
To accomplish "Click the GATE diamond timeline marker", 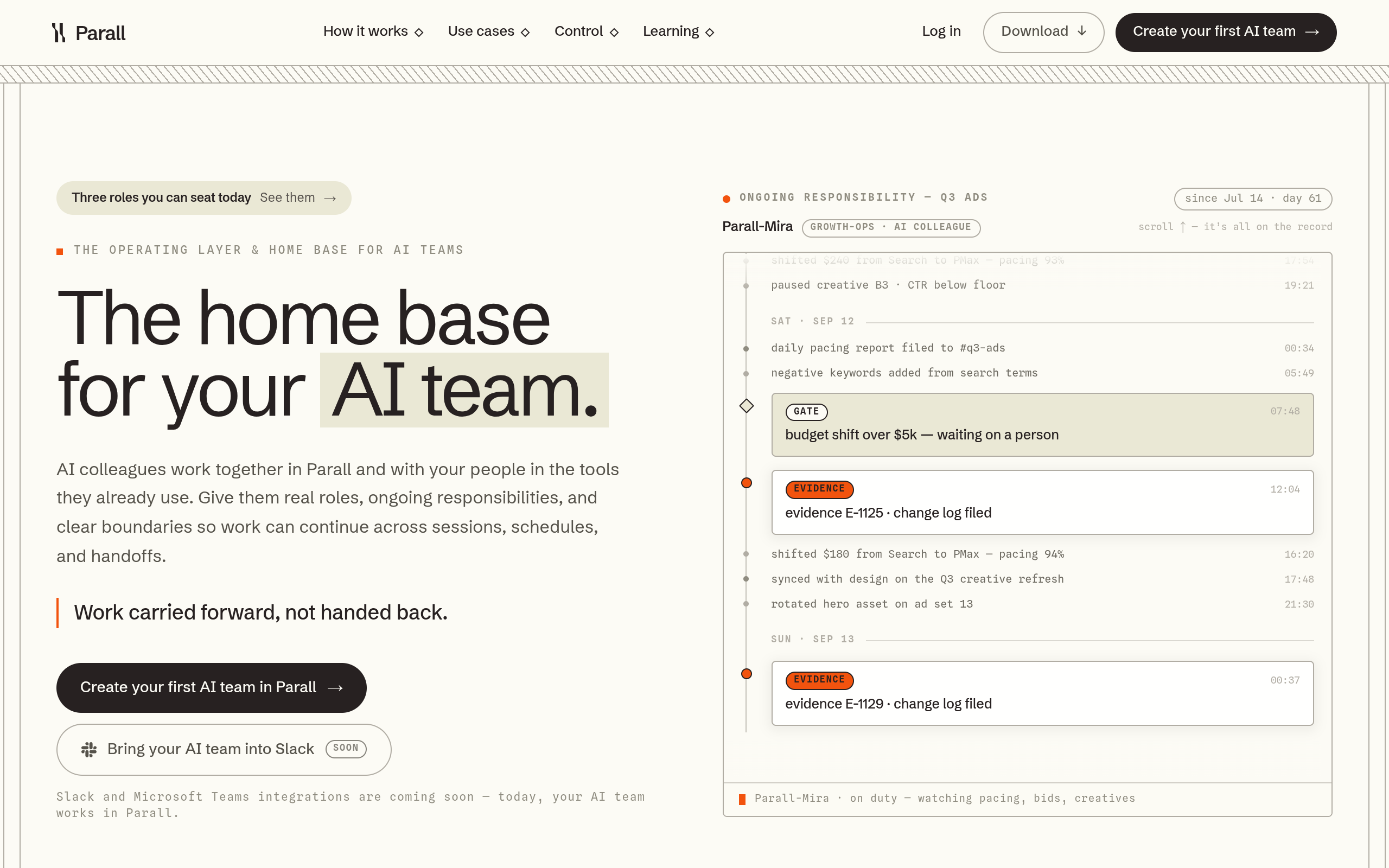I will click(746, 406).
